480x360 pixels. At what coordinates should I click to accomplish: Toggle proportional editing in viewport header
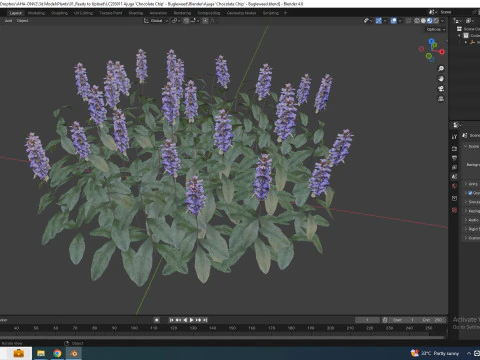point(205,21)
